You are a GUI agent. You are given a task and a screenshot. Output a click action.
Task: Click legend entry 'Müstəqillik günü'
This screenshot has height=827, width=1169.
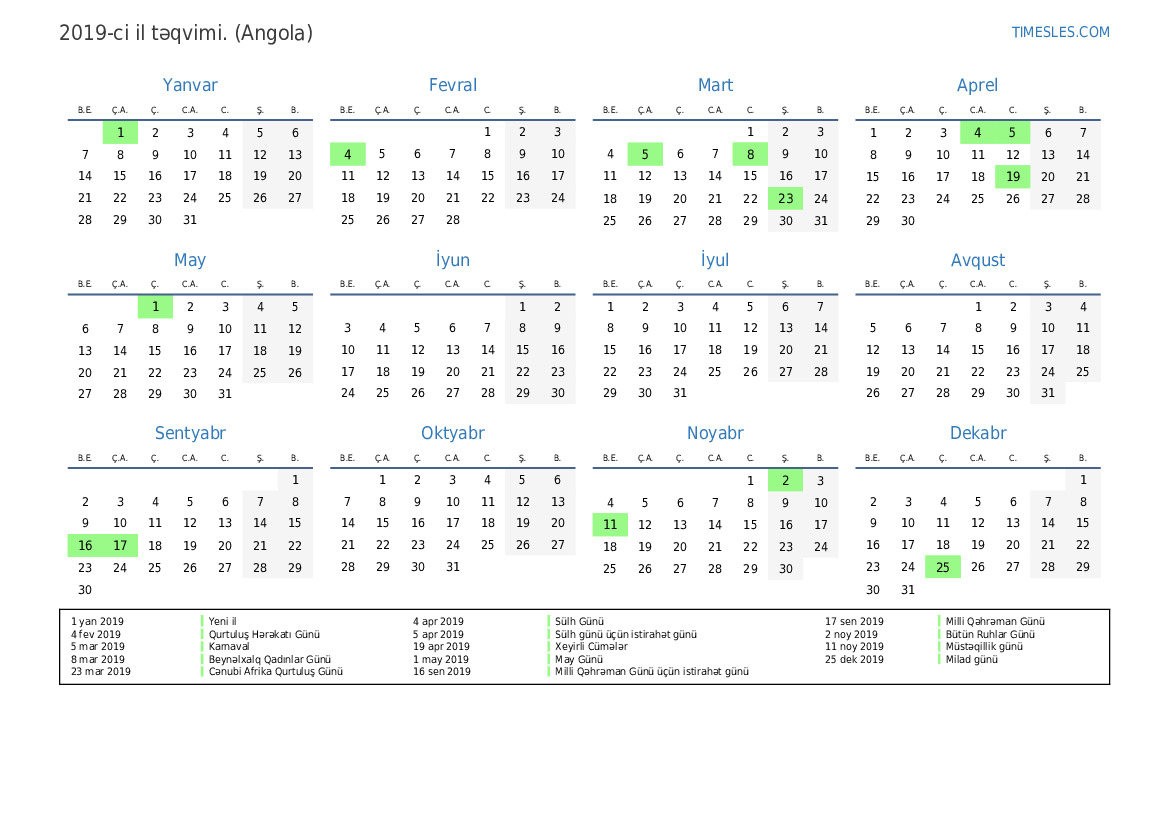[x=984, y=647]
